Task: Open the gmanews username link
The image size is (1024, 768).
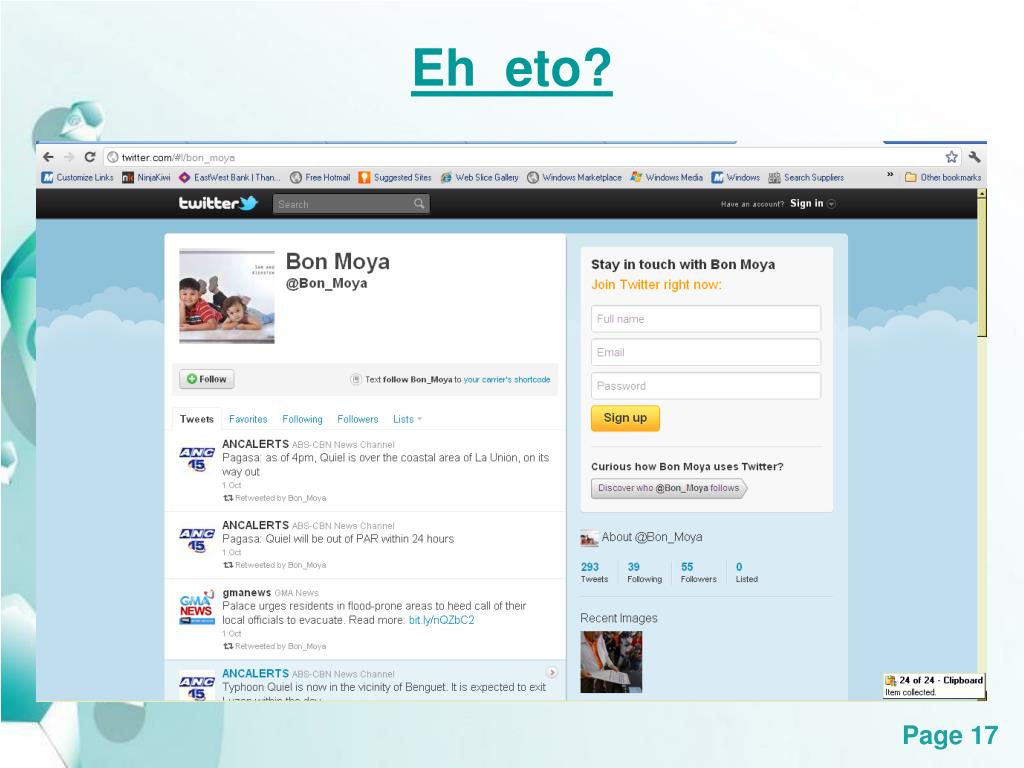Action: [247, 592]
